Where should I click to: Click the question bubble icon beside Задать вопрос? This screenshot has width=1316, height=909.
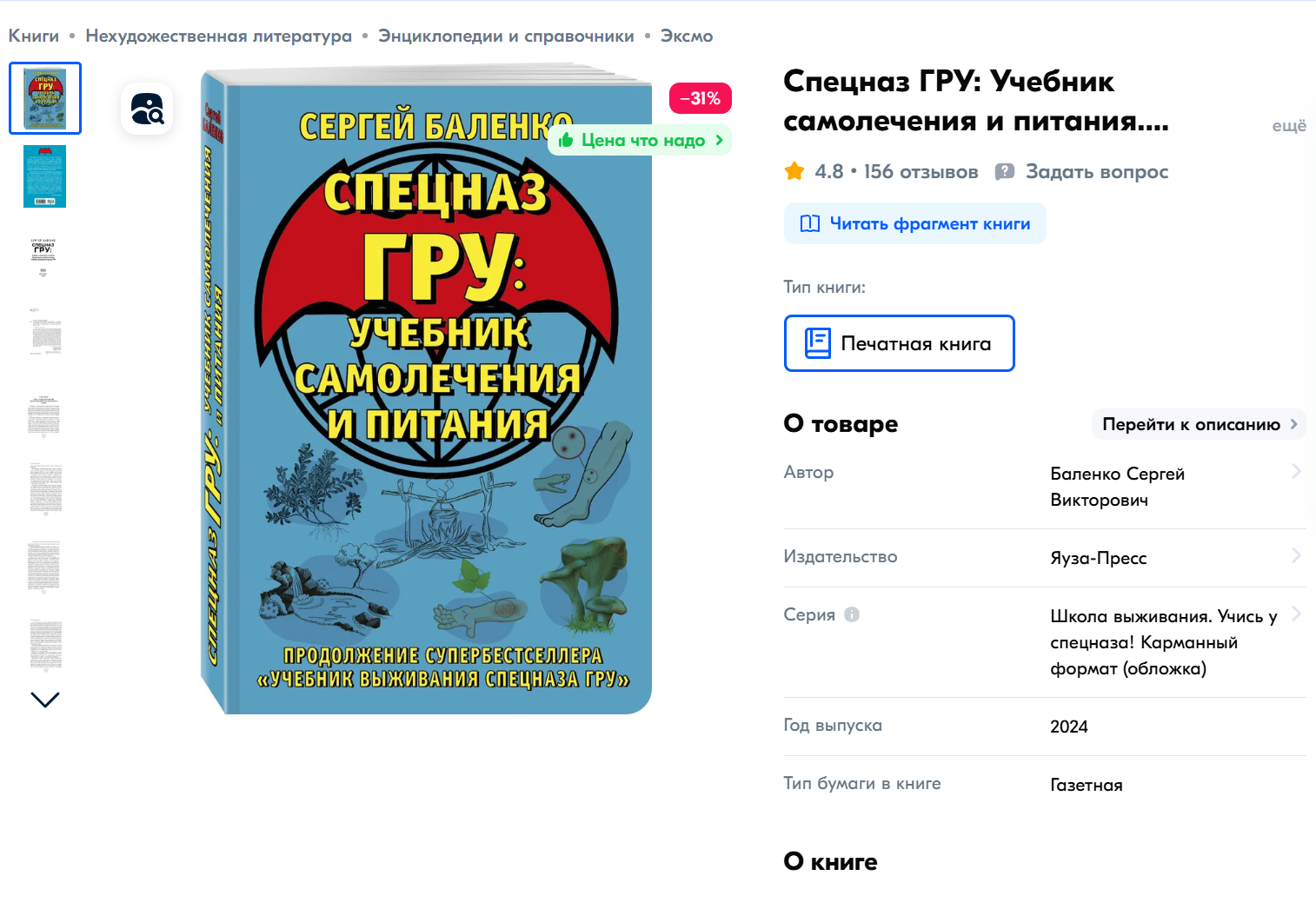1005,172
